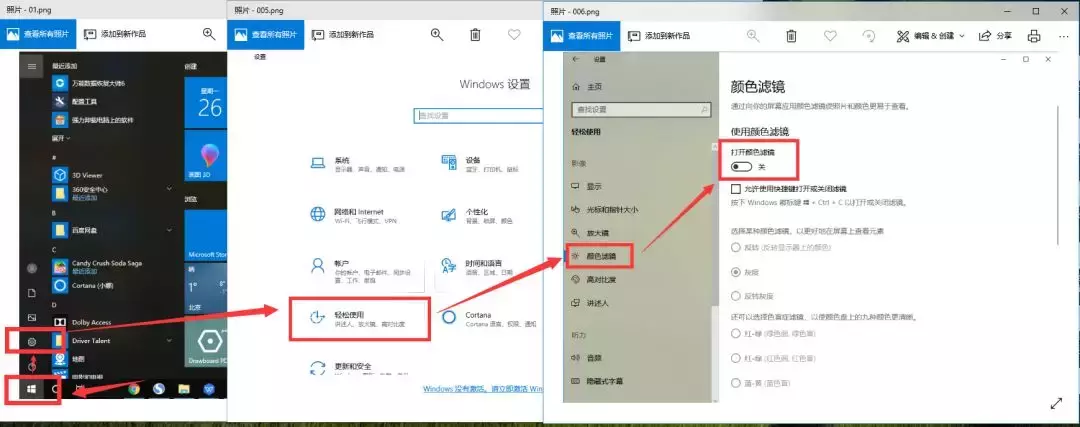Click the 查找设置 search field under Windows 设置
The image size is (1080, 427).
click(480, 116)
